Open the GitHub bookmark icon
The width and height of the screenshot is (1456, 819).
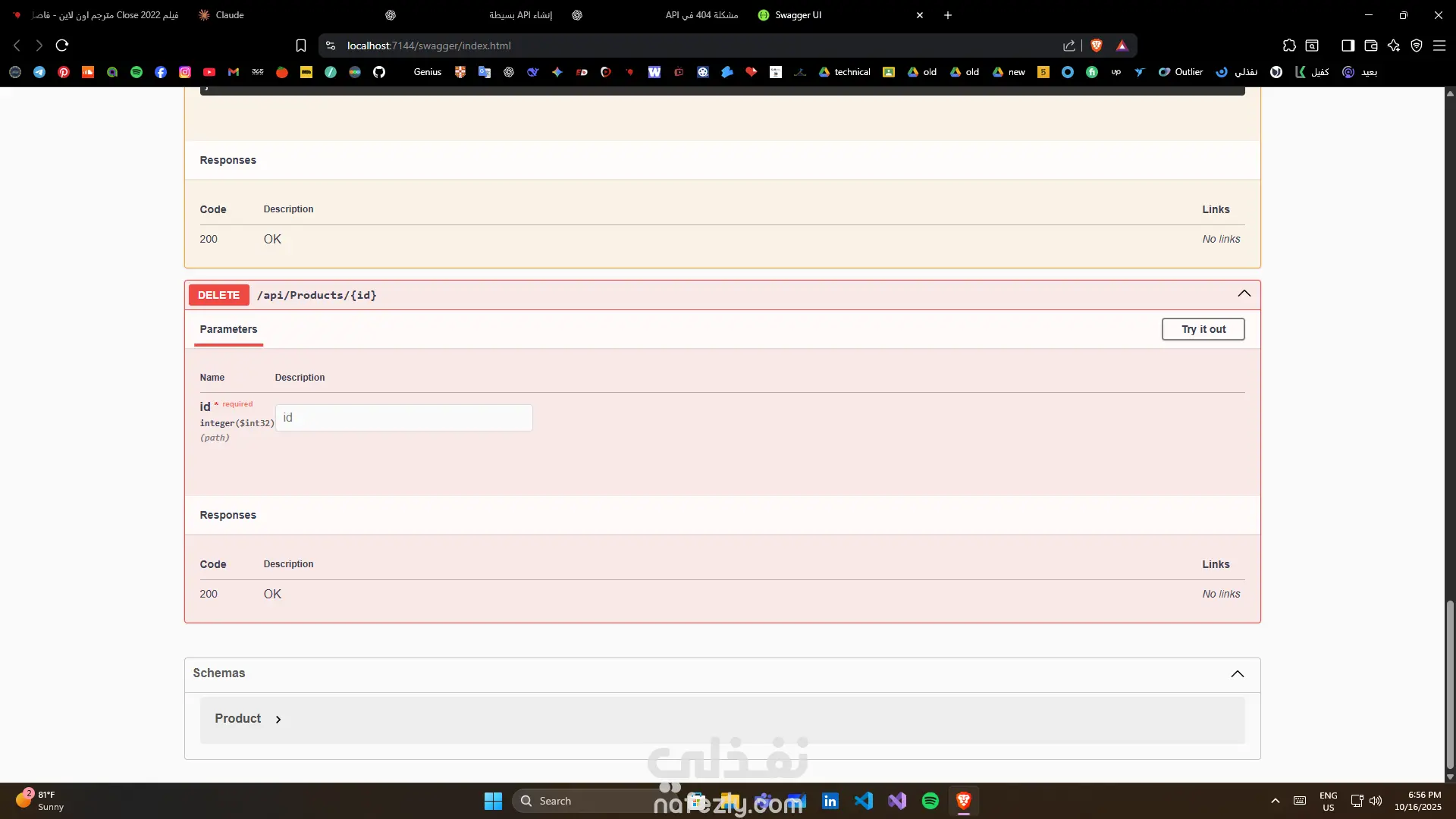point(379,72)
